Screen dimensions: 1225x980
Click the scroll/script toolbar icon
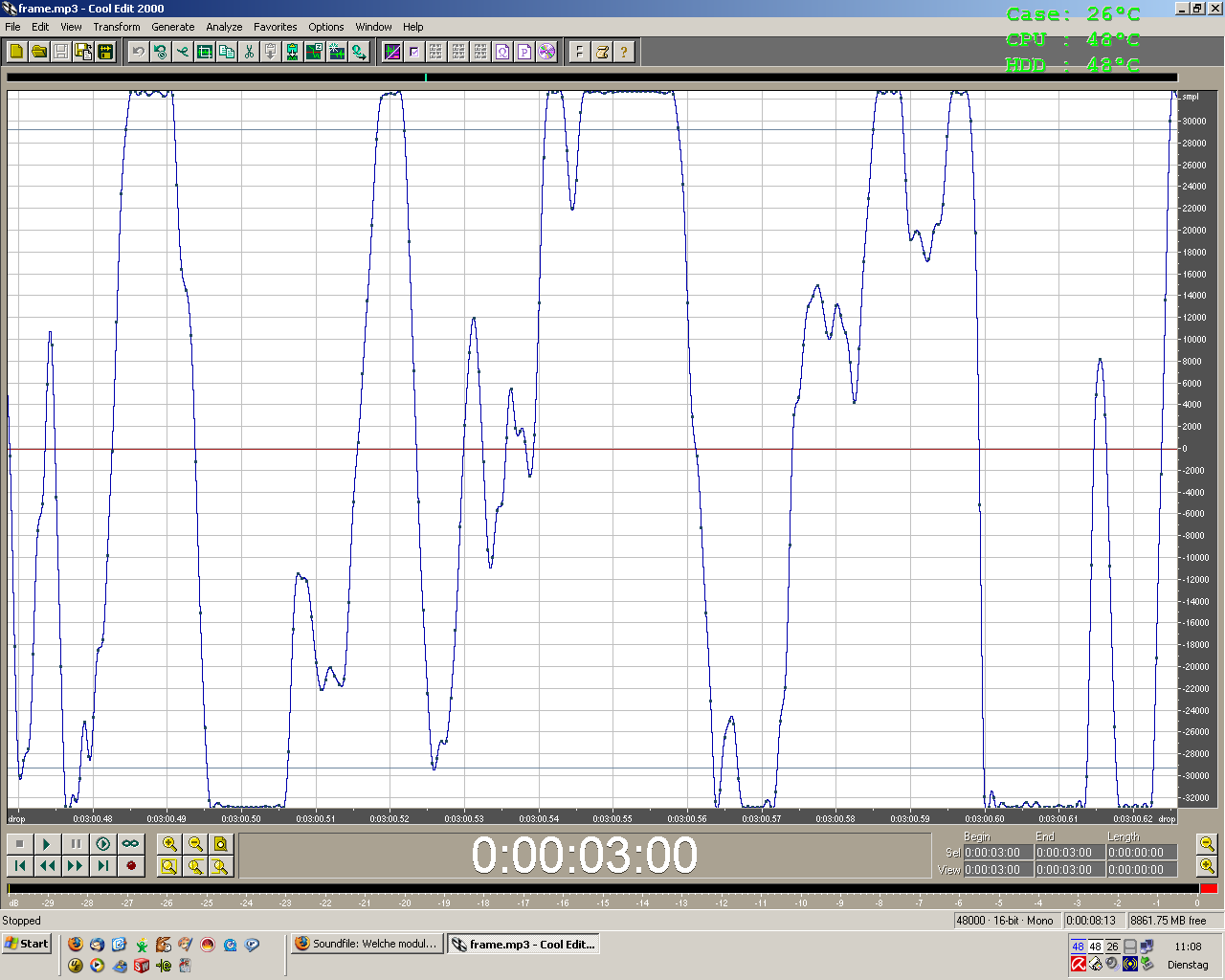pyautogui.click(x=602, y=52)
